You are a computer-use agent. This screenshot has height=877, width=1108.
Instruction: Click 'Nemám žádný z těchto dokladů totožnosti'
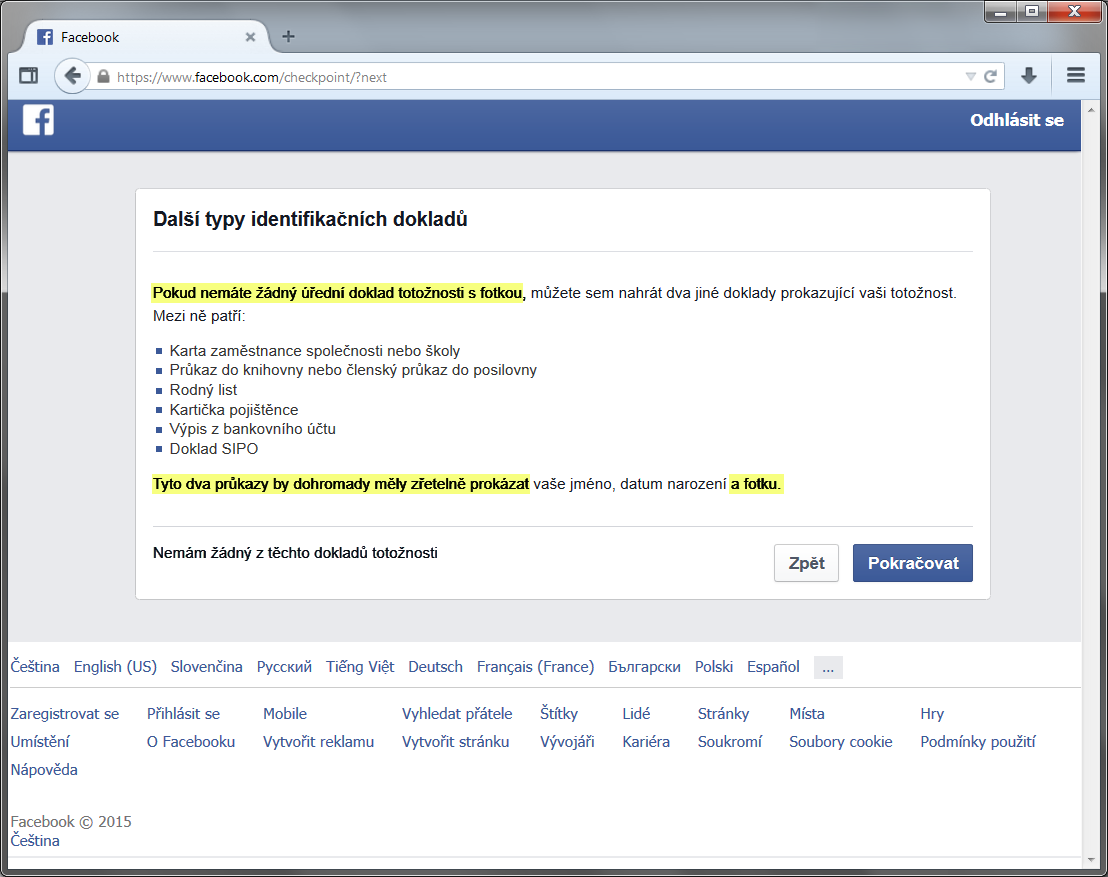(295, 553)
